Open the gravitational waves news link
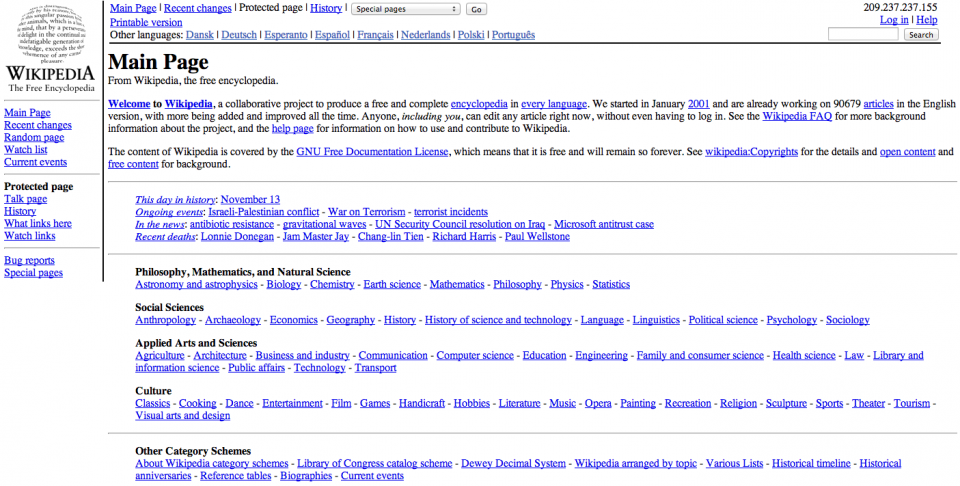 pyautogui.click(x=324, y=224)
